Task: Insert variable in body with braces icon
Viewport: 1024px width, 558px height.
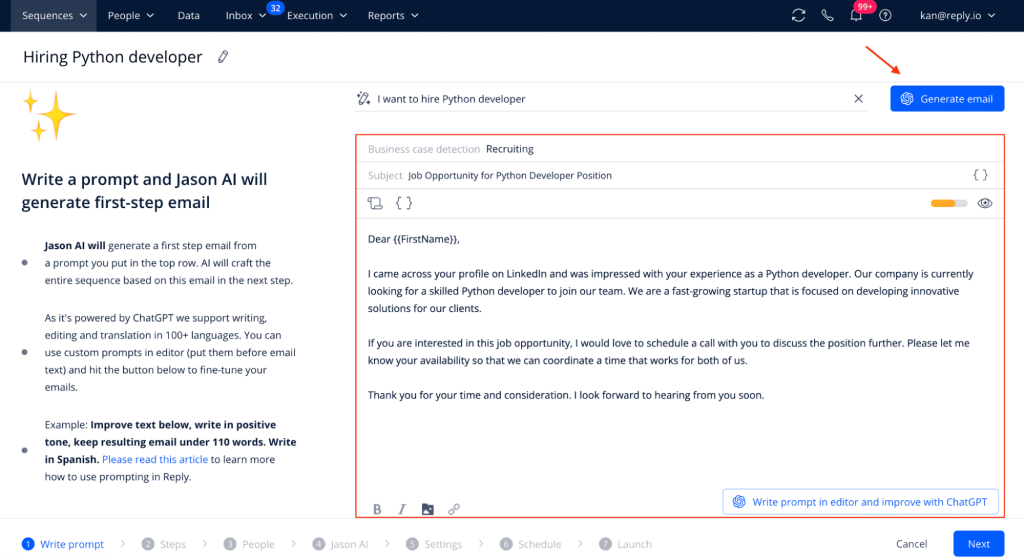Action: coord(404,203)
